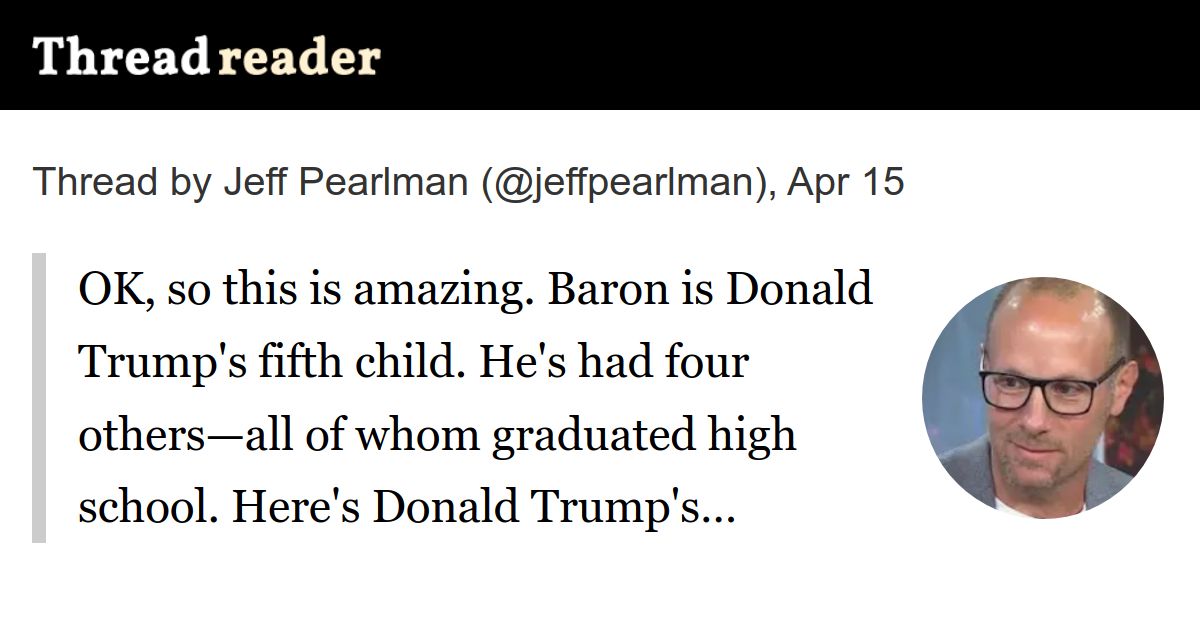Open Jeff Pearlman's round profile photo
Screen dimensions: 1200x628
pyautogui.click(x=1042, y=397)
